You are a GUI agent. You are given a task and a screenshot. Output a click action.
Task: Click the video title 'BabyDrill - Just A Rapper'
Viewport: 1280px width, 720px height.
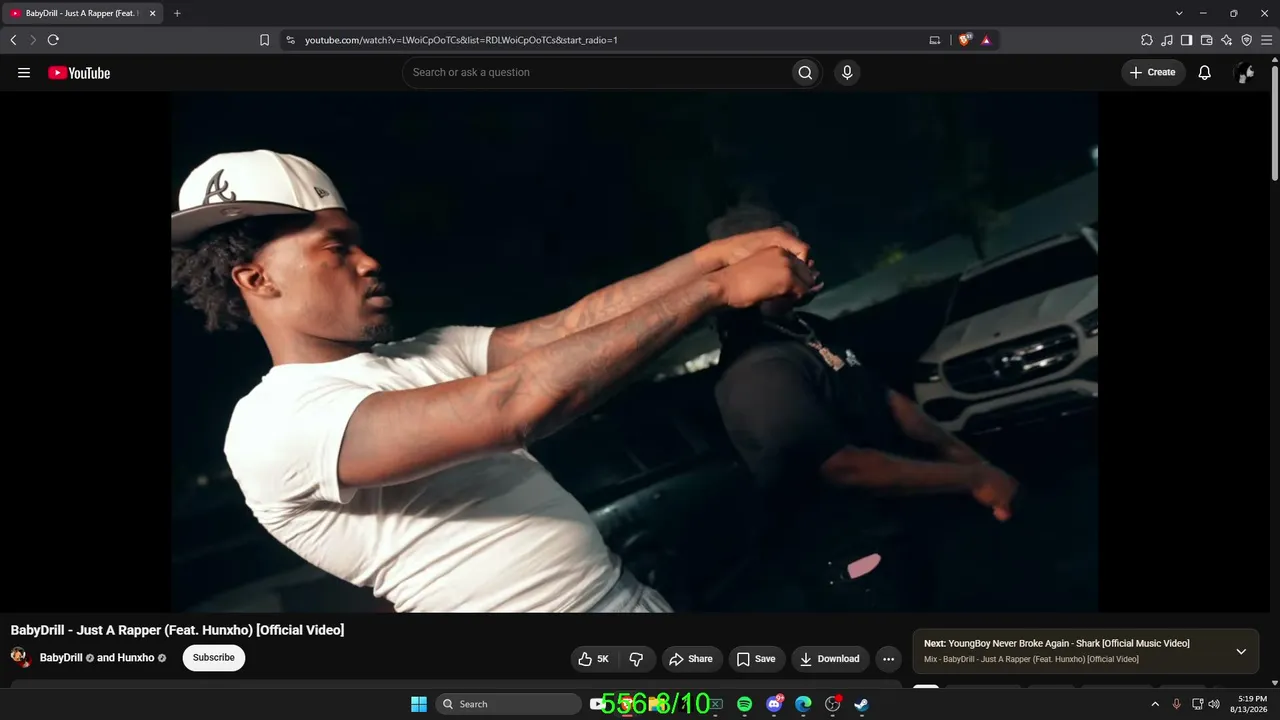[178, 630]
